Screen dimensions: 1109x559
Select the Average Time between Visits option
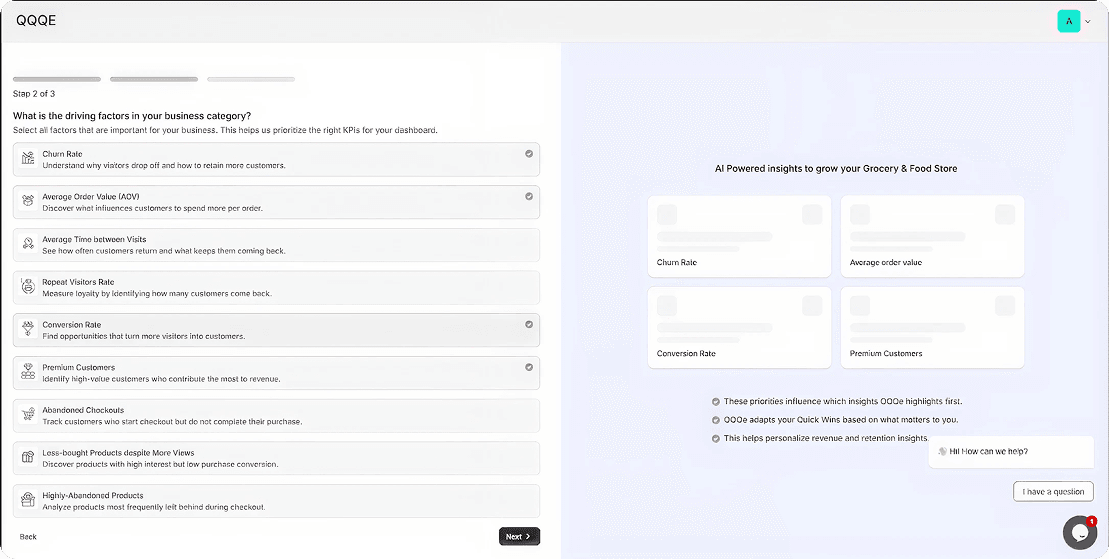[x=277, y=245]
